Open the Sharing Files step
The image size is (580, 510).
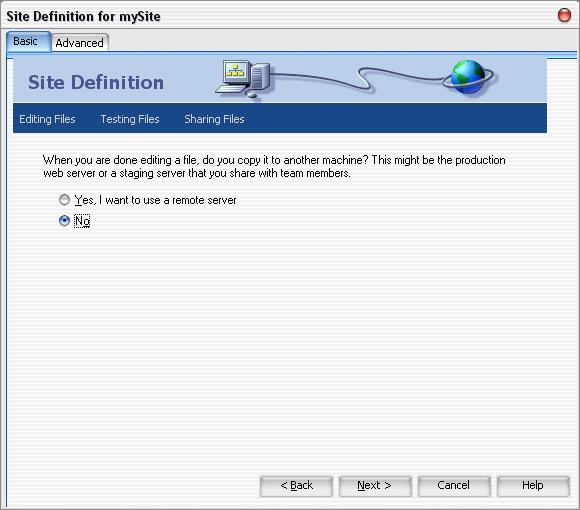pyautogui.click(x=214, y=119)
